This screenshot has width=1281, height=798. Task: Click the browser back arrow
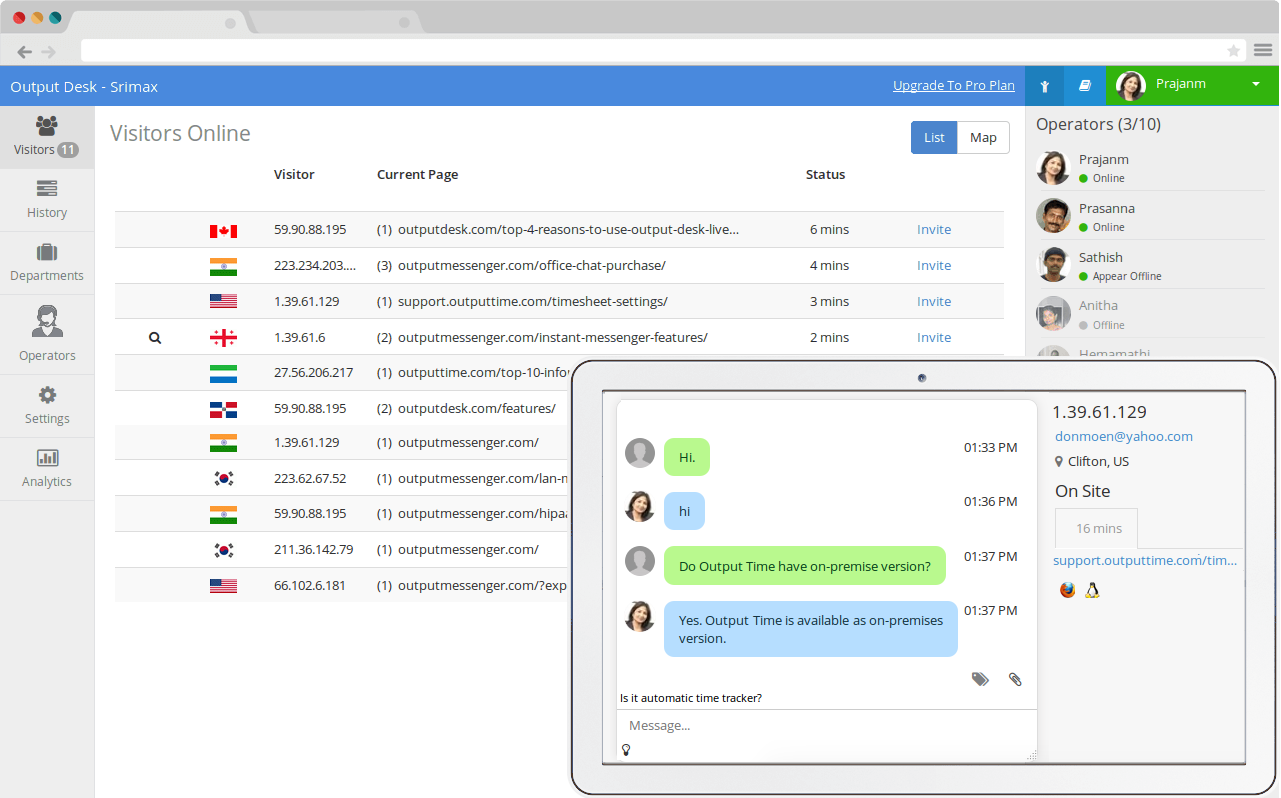[25, 51]
